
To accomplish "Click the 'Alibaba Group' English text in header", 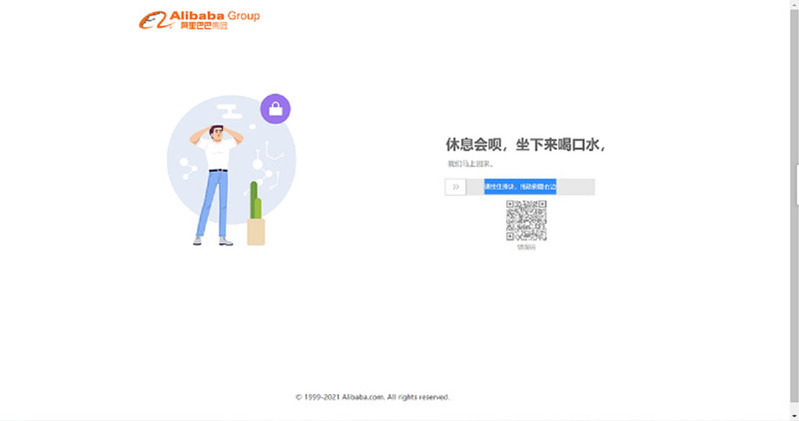I will (x=219, y=15).
